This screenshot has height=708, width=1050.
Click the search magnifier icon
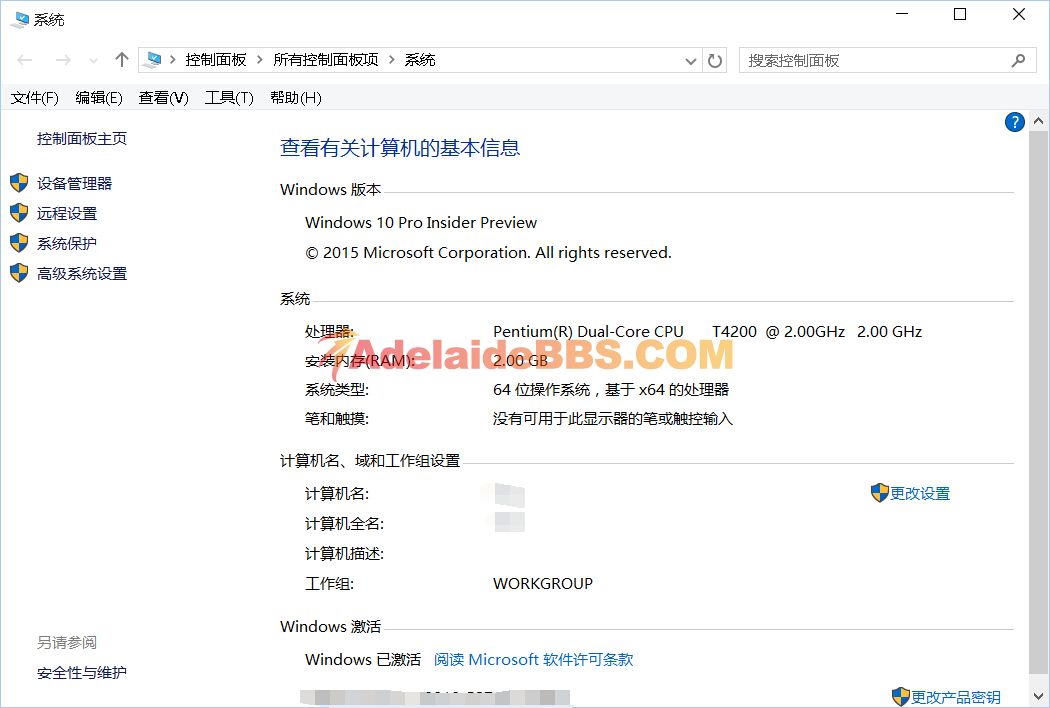tap(1018, 61)
